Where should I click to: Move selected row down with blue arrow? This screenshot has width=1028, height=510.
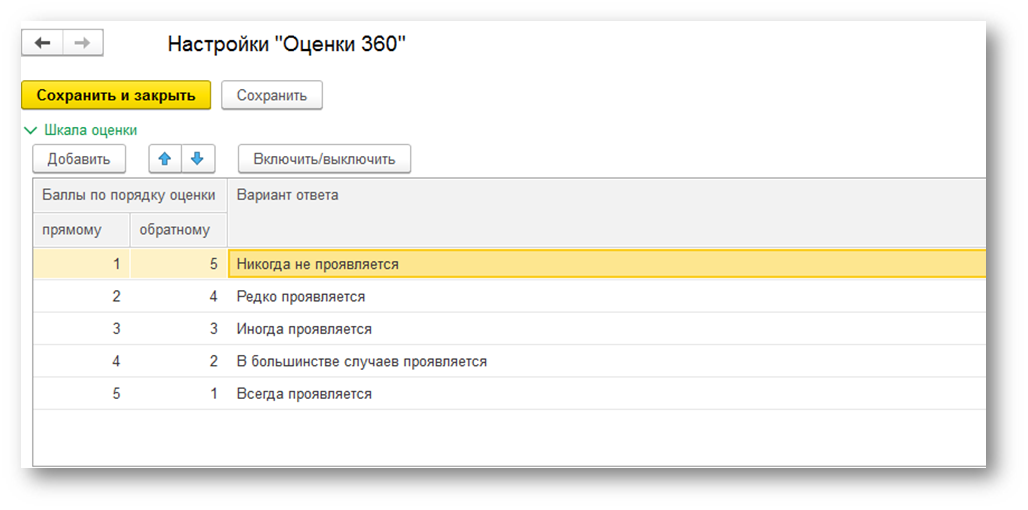(198, 159)
